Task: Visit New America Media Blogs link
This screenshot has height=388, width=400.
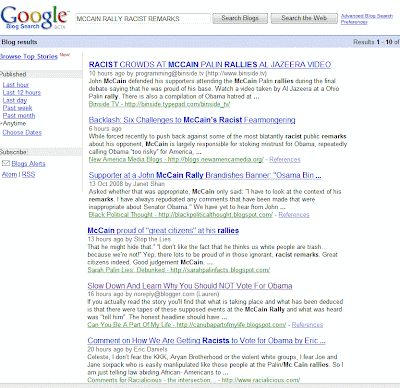Action: click(x=176, y=159)
